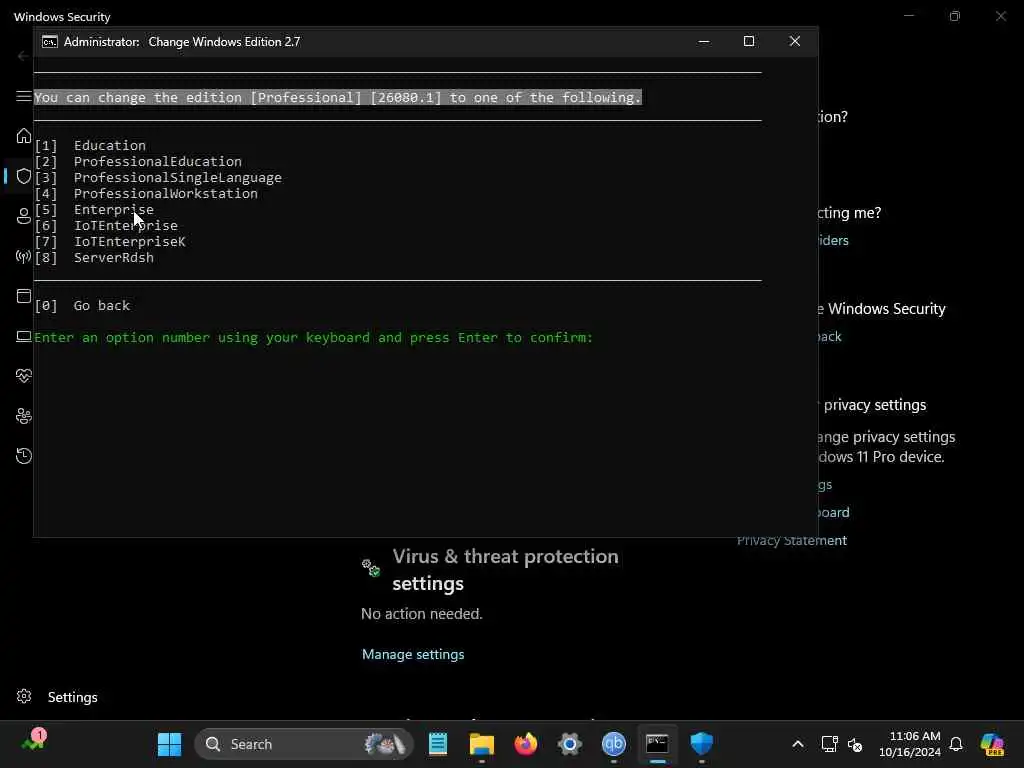Click the [0] Go back line
Screen dimensions: 1024x768
pyautogui.click(x=82, y=305)
